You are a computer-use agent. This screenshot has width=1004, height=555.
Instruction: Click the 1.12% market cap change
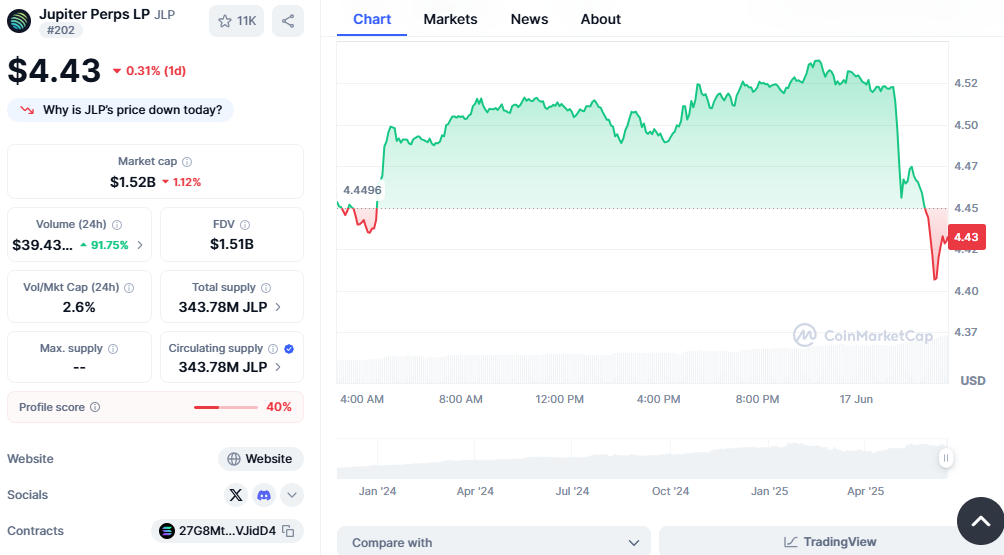click(x=187, y=182)
